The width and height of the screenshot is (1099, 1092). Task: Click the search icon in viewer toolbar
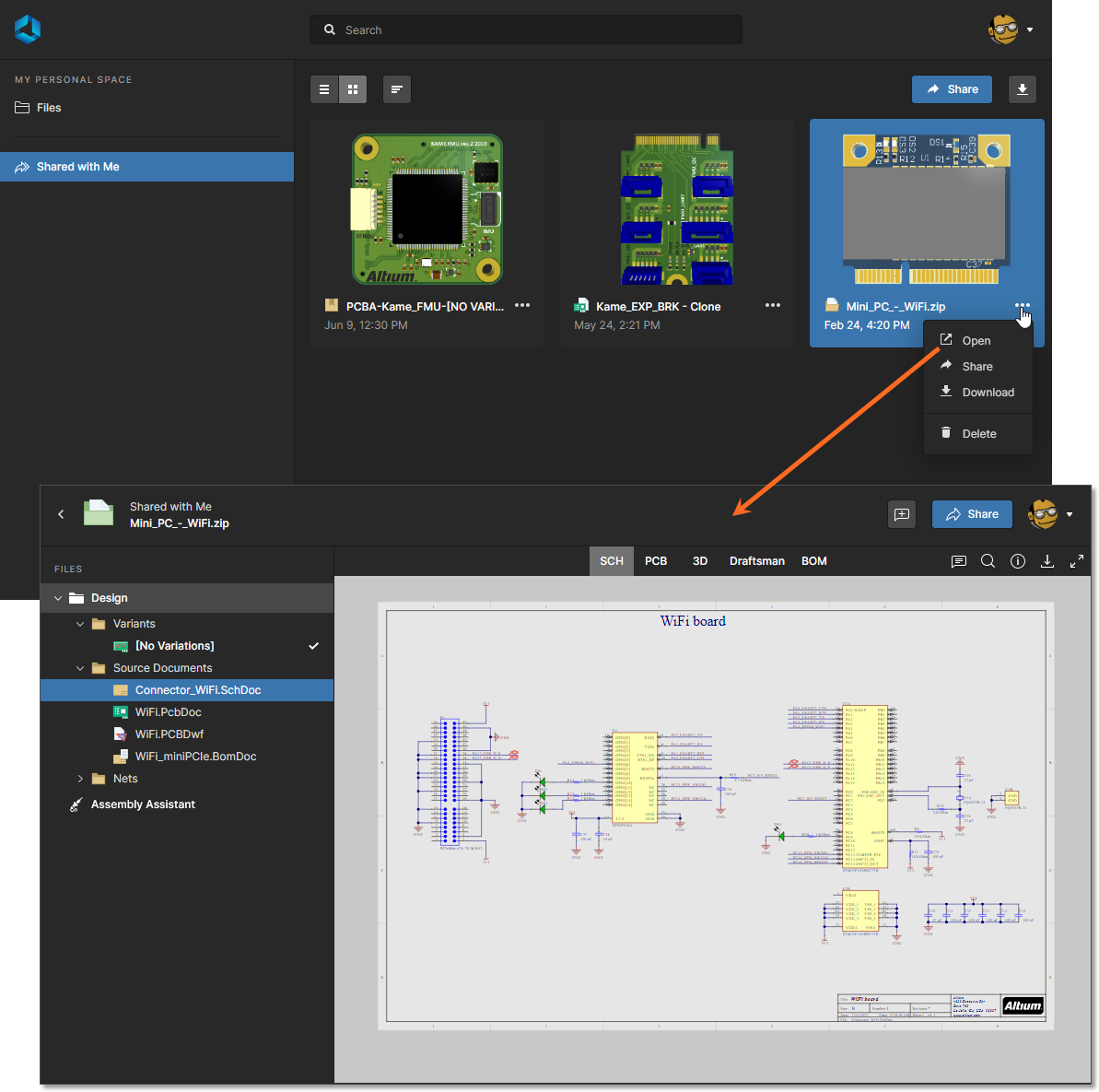(988, 561)
